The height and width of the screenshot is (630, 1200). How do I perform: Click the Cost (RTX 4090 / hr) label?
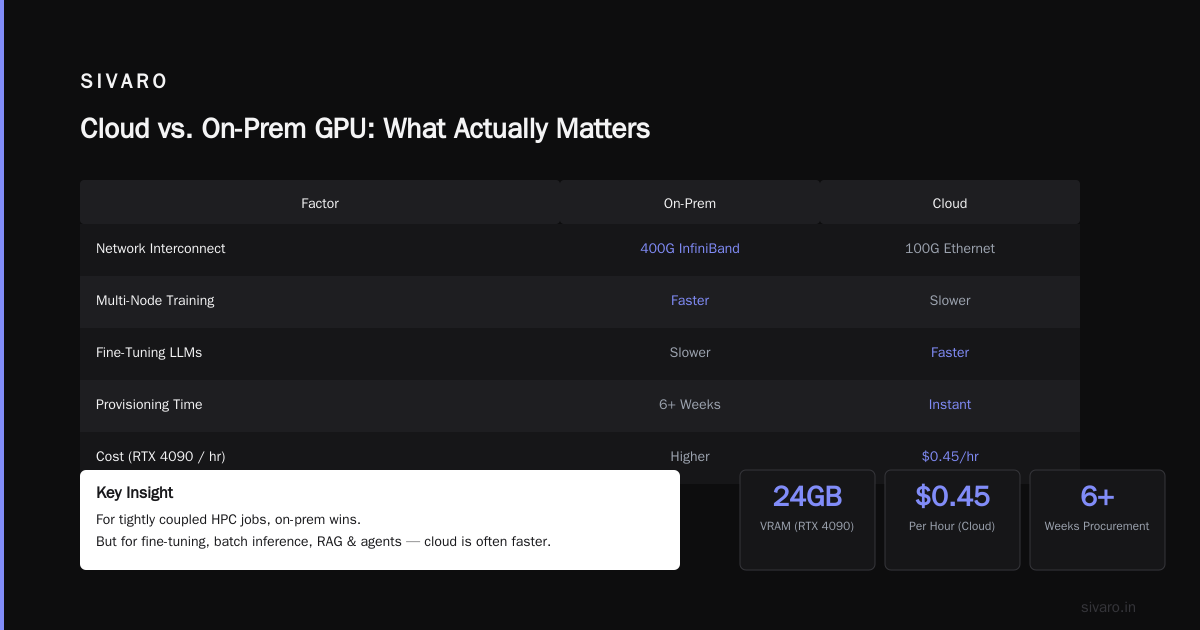point(161,456)
